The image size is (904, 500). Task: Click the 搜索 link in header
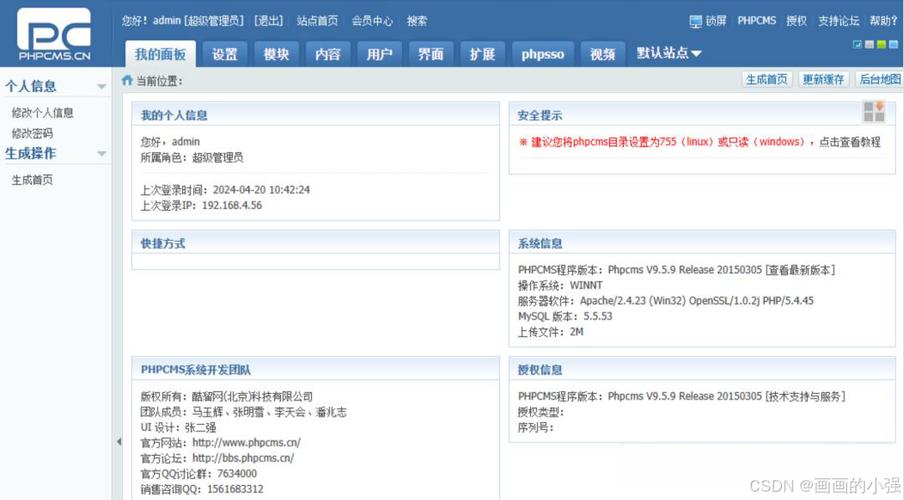coord(417,21)
